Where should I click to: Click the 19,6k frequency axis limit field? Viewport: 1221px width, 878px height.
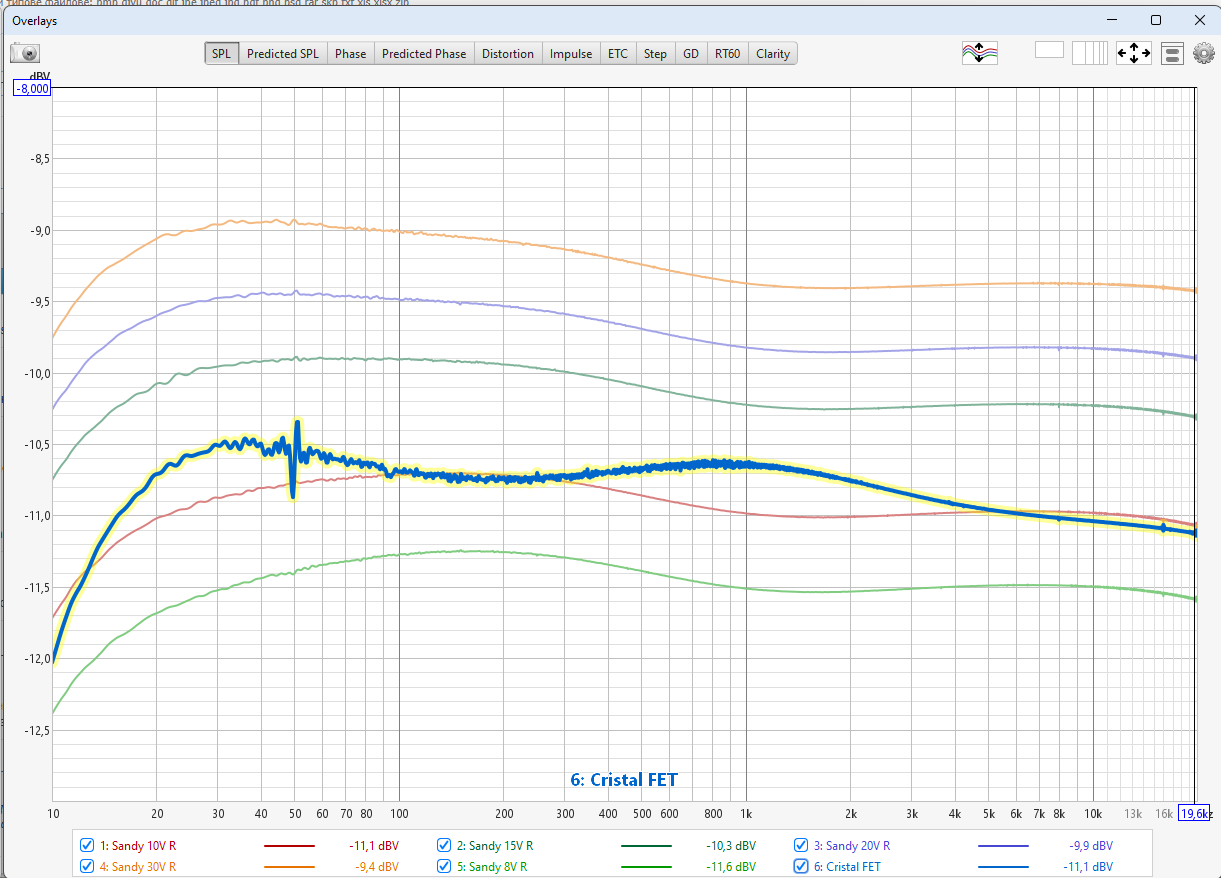1195,813
